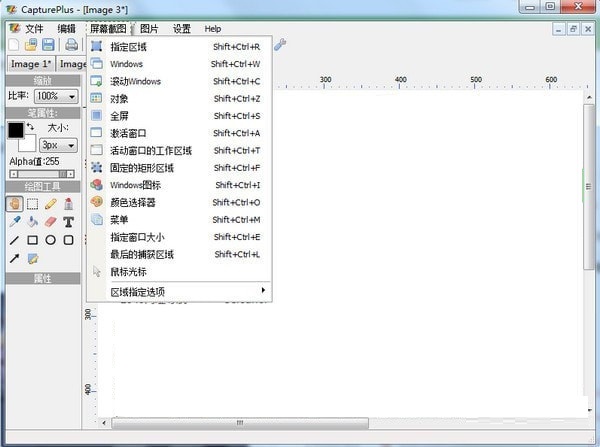This screenshot has width=600, height=447.
Task: Select the hand pan tool
Action: (x=15, y=204)
